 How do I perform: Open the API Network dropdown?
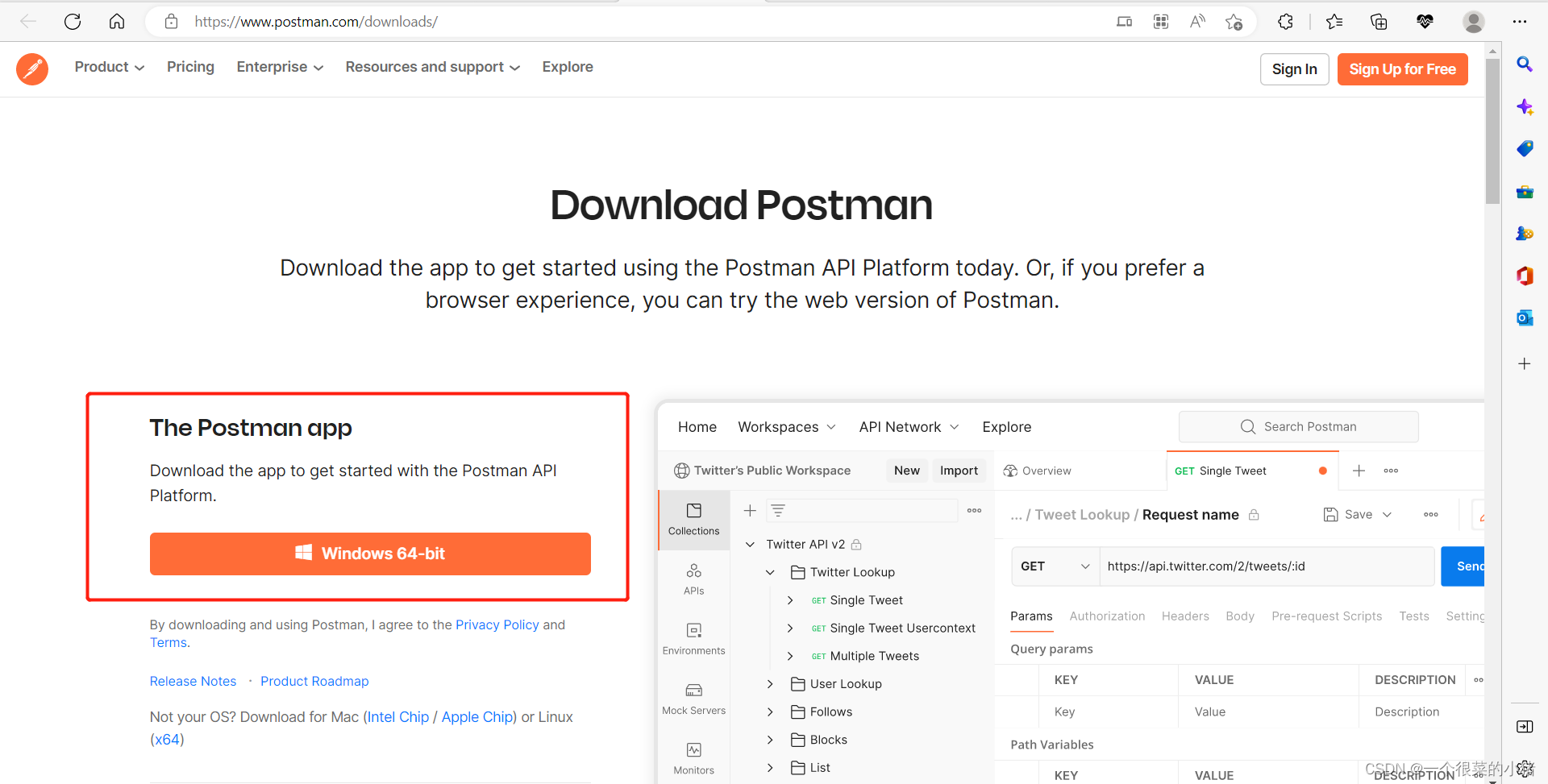pos(909,427)
